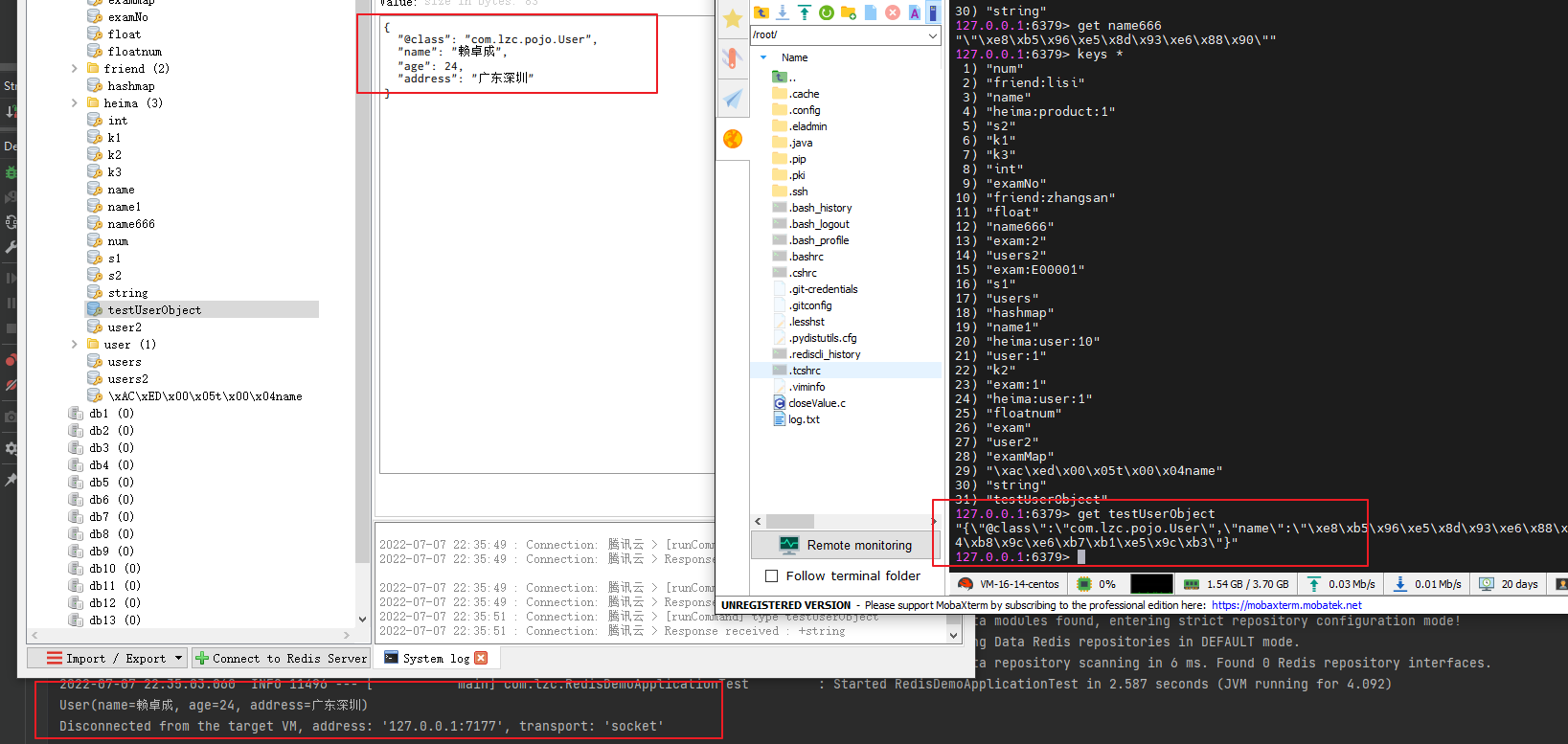1568x744 pixels.
Task: Click the purple letter A file icon
Action: coord(915,12)
